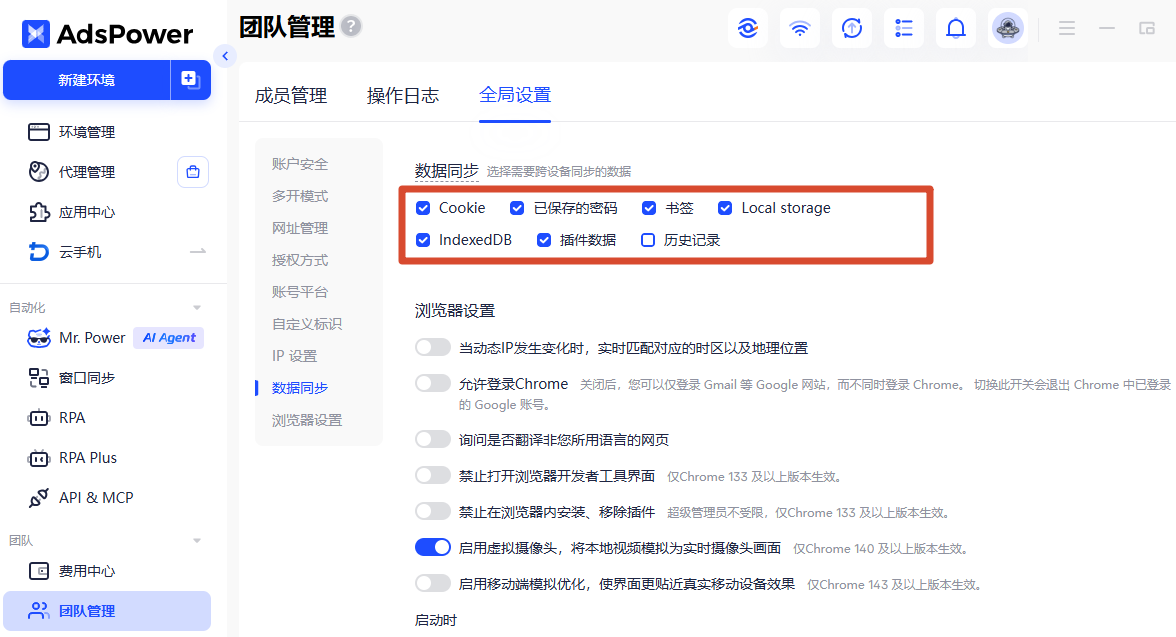Screen dimensions: 1176x637
Task: Click the proxy shop bag icon
Action: [193, 172]
